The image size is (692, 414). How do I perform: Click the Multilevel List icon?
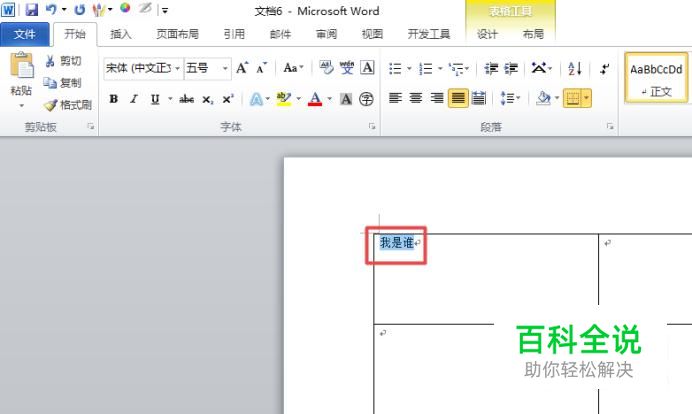click(457, 68)
